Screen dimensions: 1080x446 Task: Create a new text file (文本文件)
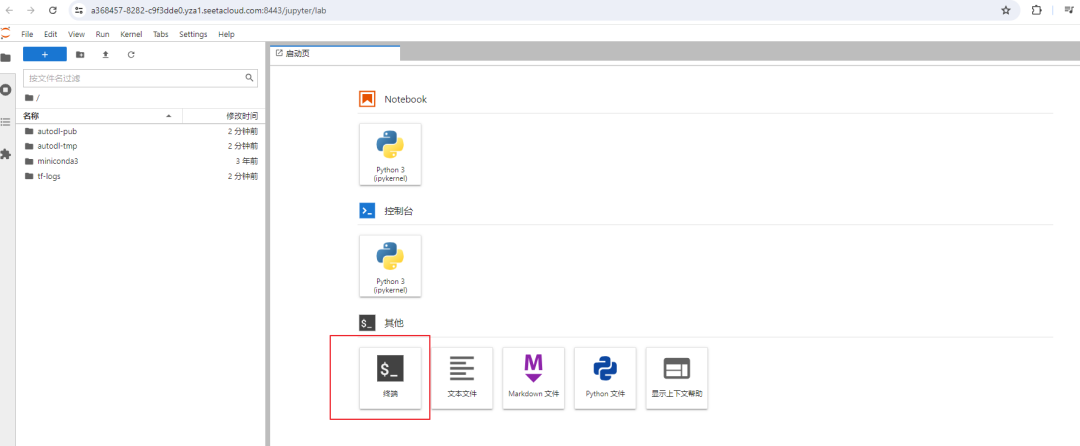click(x=462, y=378)
